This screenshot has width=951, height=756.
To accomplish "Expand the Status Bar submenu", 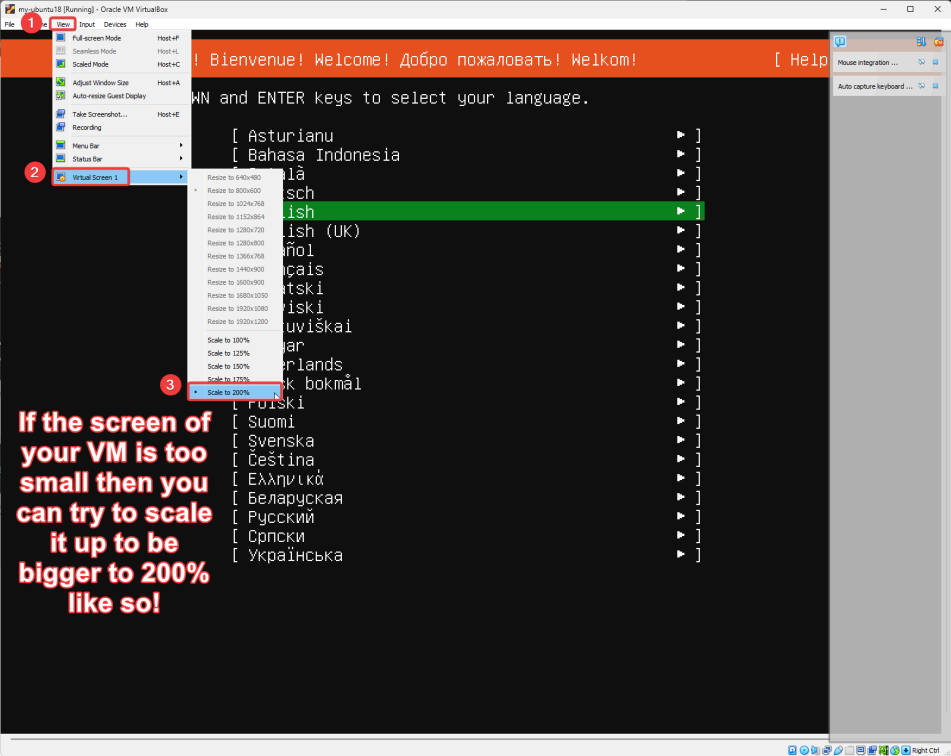I will pyautogui.click(x=121, y=159).
